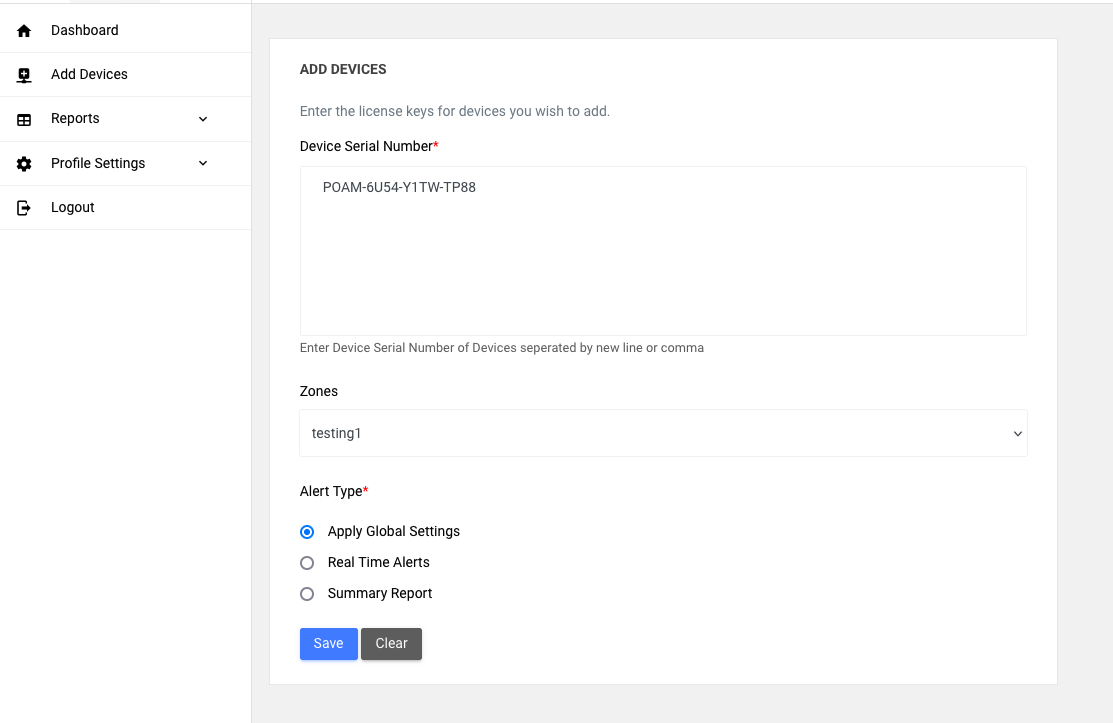Click the Real Time Alerts label text
The width and height of the screenshot is (1113, 723).
click(378, 562)
